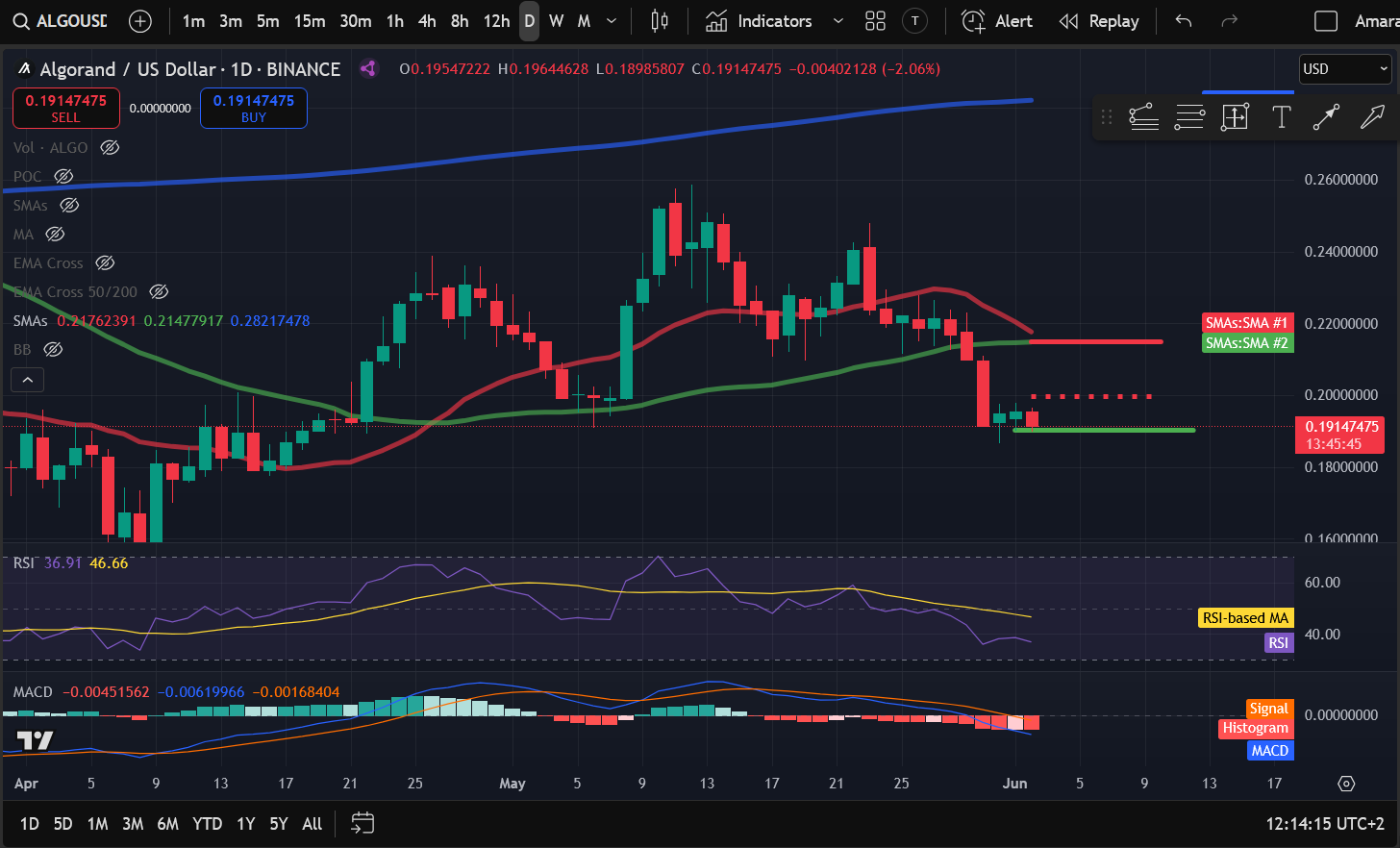The image size is (1400, 848).
Task: Set chart range to All
Action: pyautogui.click(x=312, y=824)
